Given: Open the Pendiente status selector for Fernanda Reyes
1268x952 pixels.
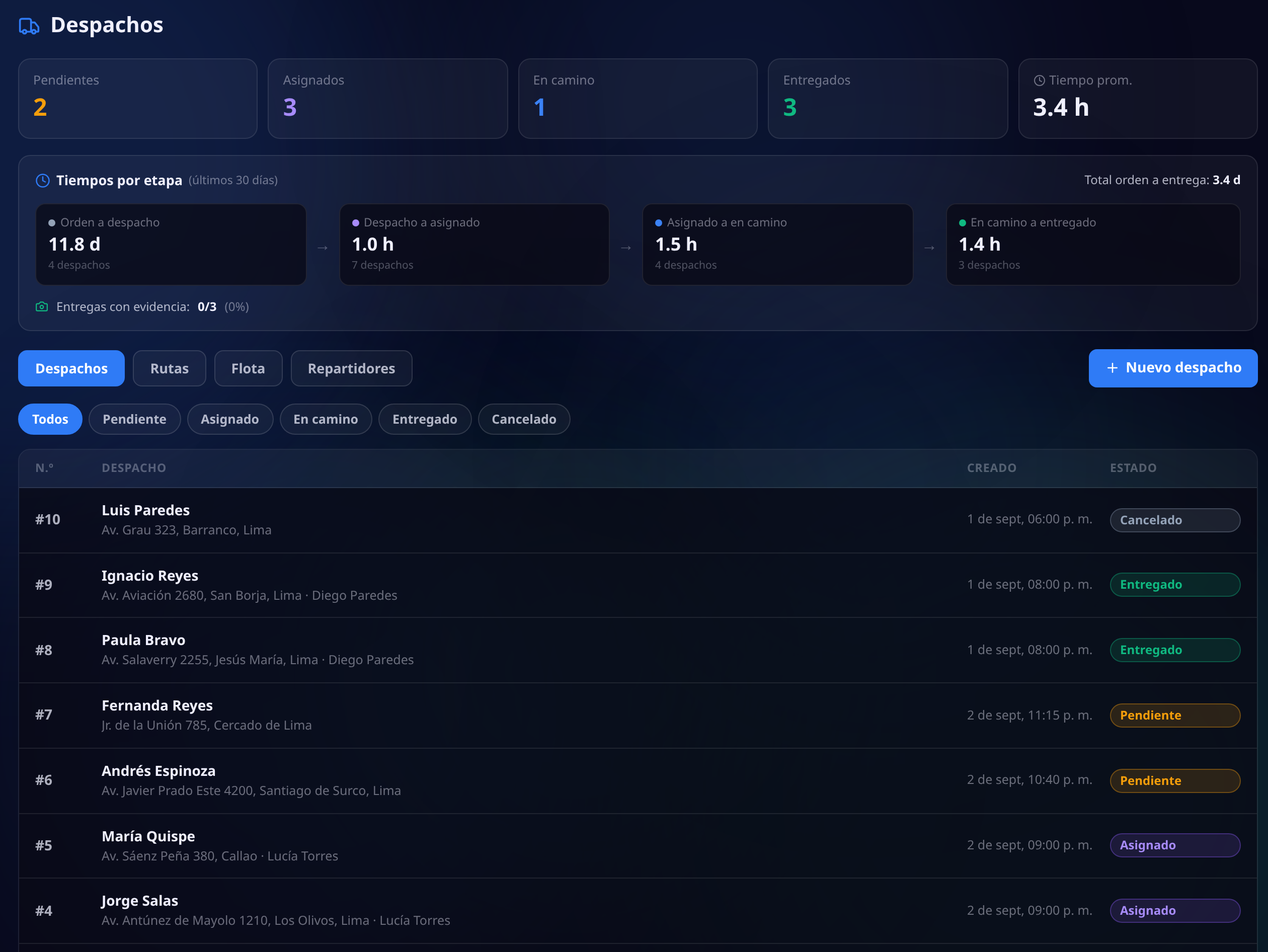Looking at the screenshot, I should [x=1174, y=716].
